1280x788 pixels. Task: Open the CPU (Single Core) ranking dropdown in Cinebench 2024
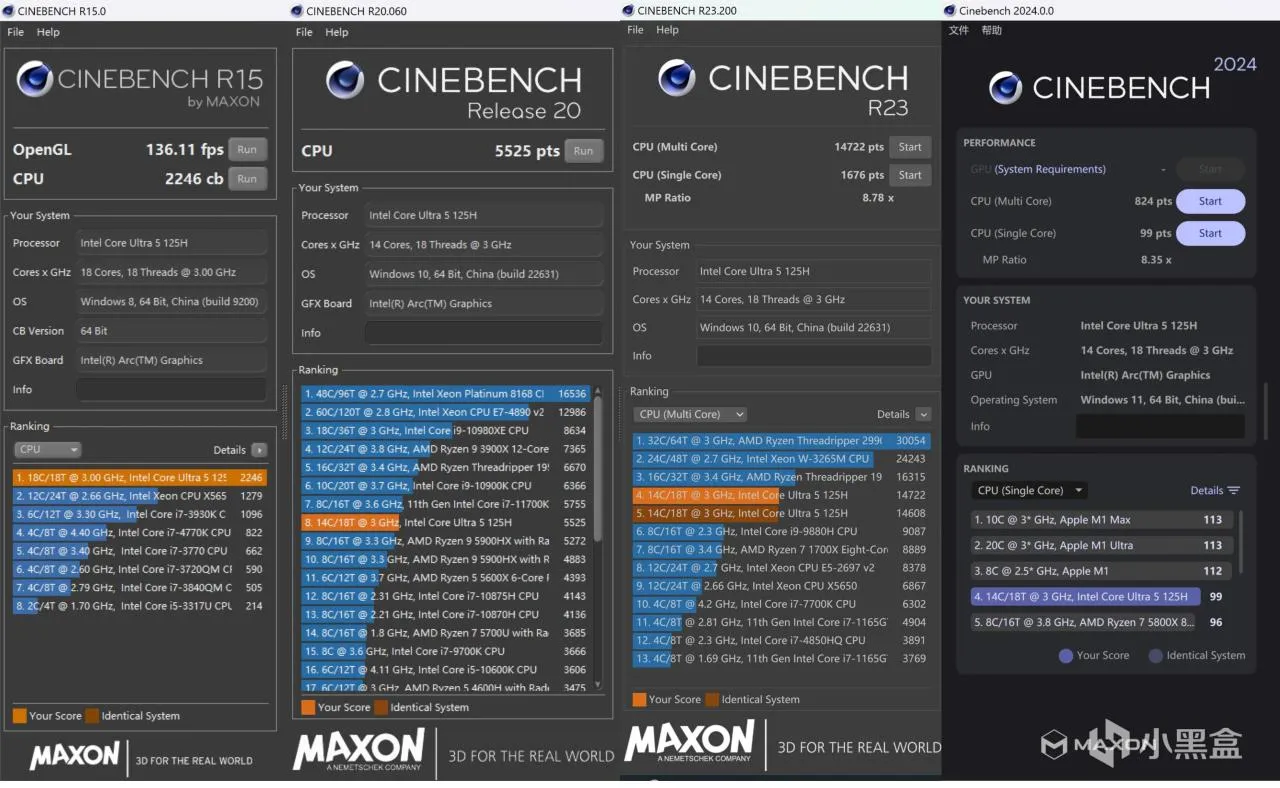[1029, 491]
